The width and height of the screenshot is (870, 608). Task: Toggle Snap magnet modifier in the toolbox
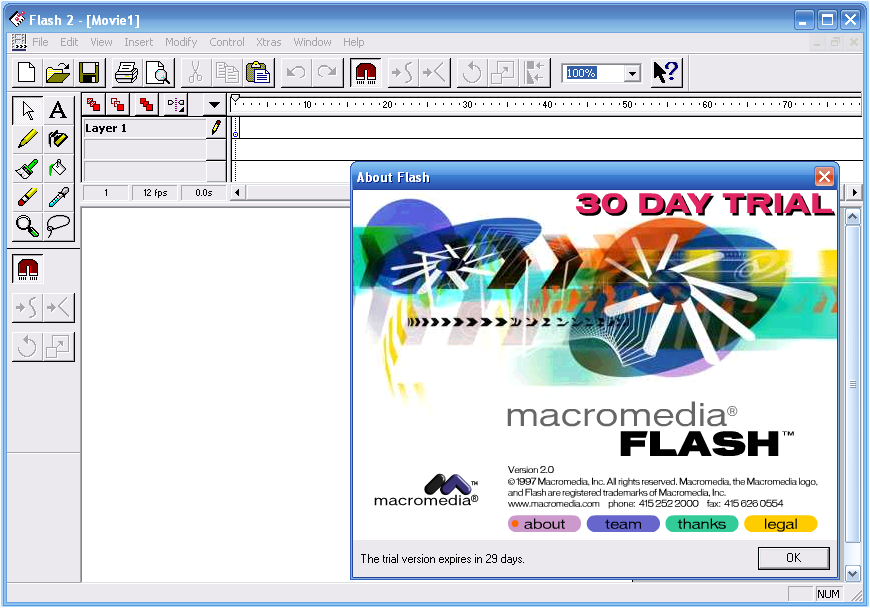28,269
